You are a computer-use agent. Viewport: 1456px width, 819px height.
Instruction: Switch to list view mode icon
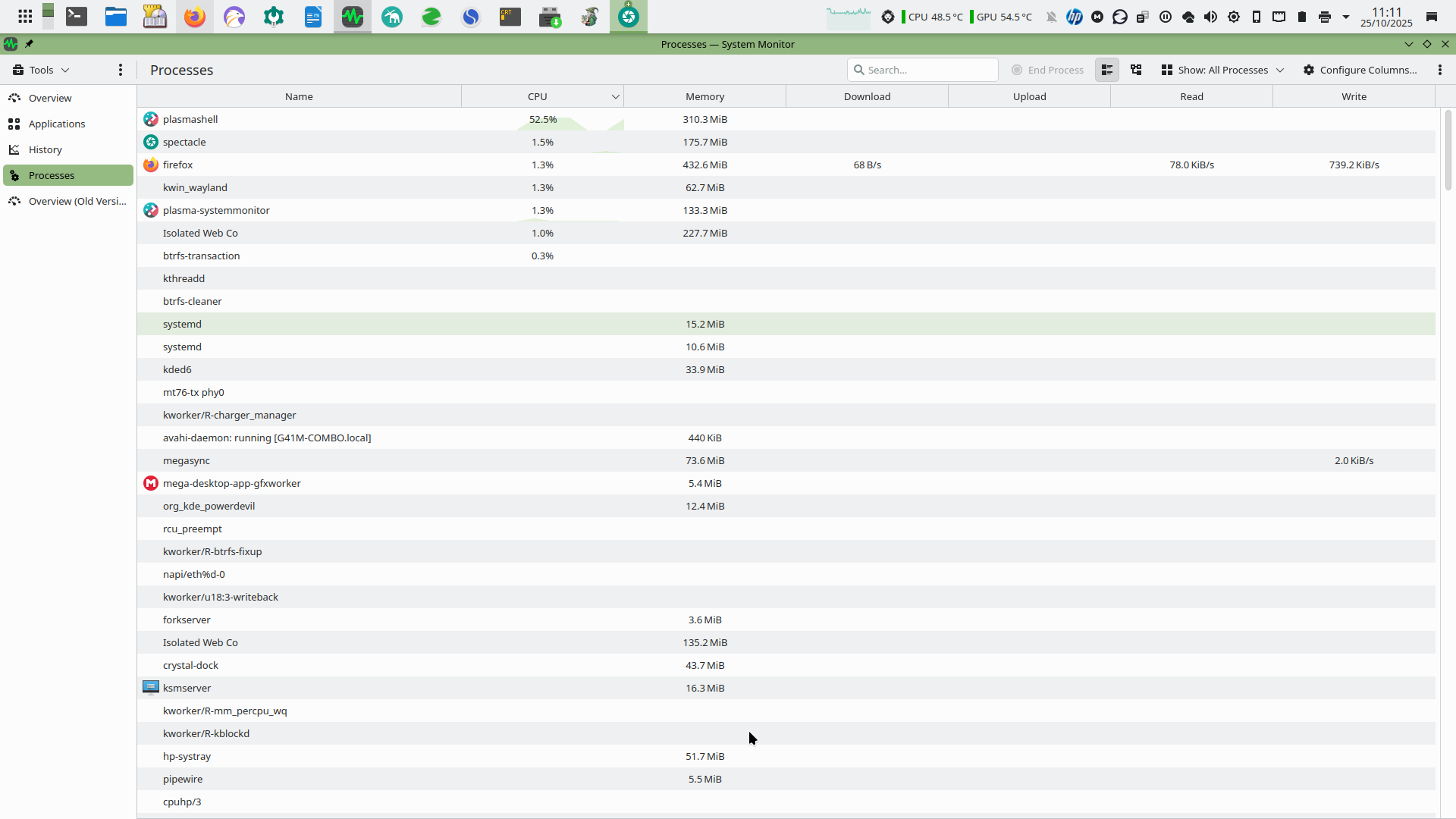tap(1107, 70)
